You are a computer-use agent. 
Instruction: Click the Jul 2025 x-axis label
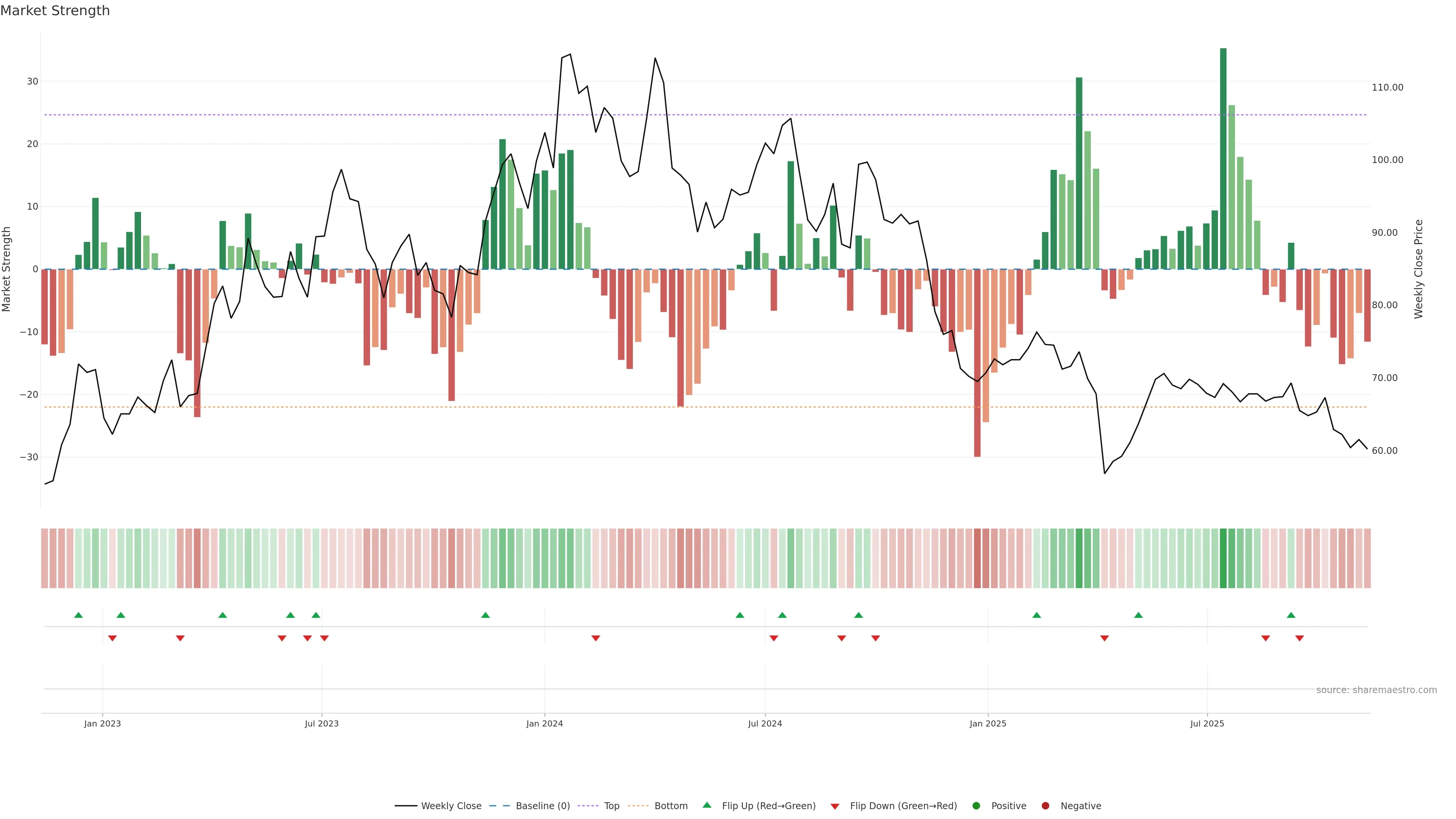click(x=1207, y=723)
